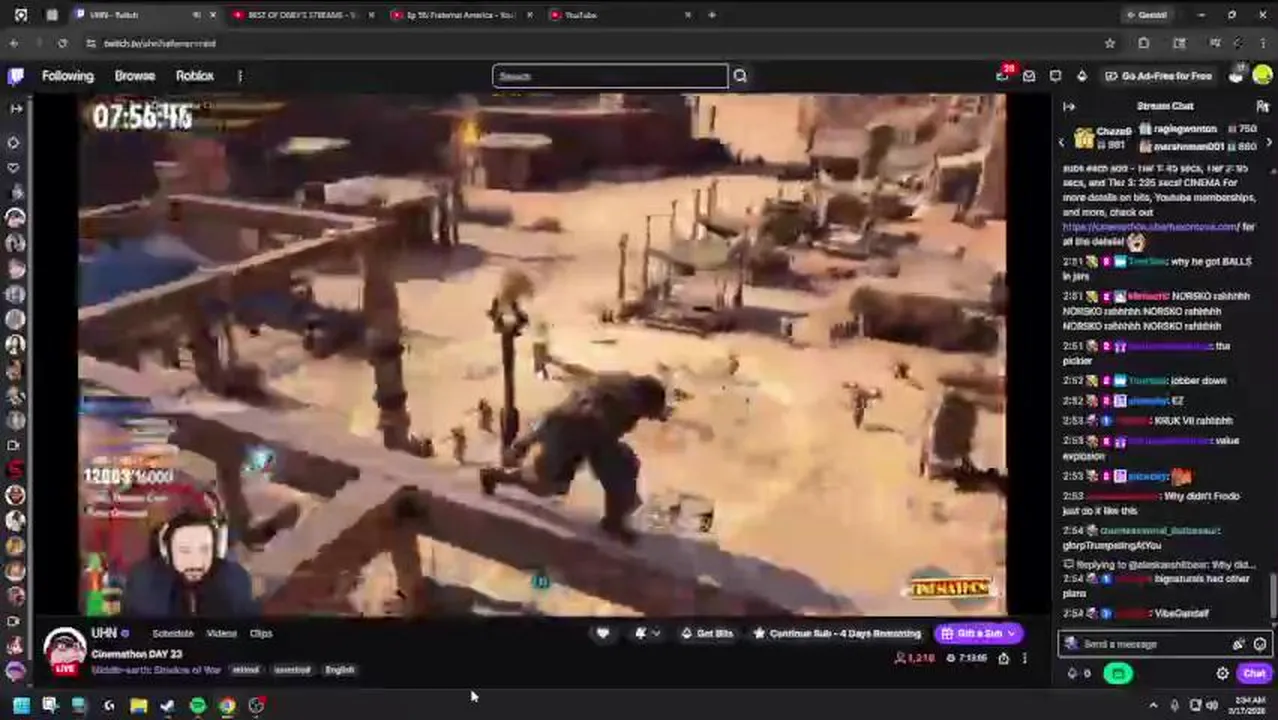
Task: Open the UHN streamer avatar
Action: pos(65,651)
